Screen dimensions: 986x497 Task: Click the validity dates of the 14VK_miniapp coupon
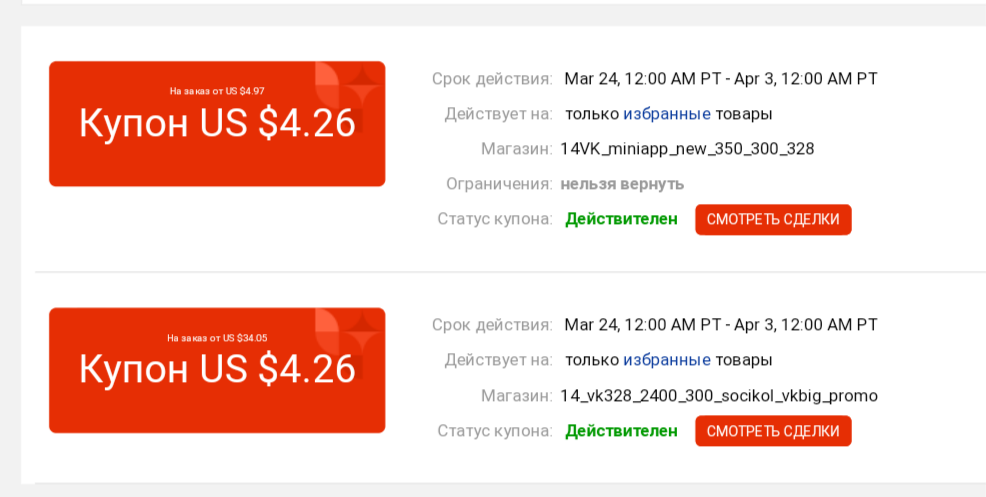coord(721,79)
